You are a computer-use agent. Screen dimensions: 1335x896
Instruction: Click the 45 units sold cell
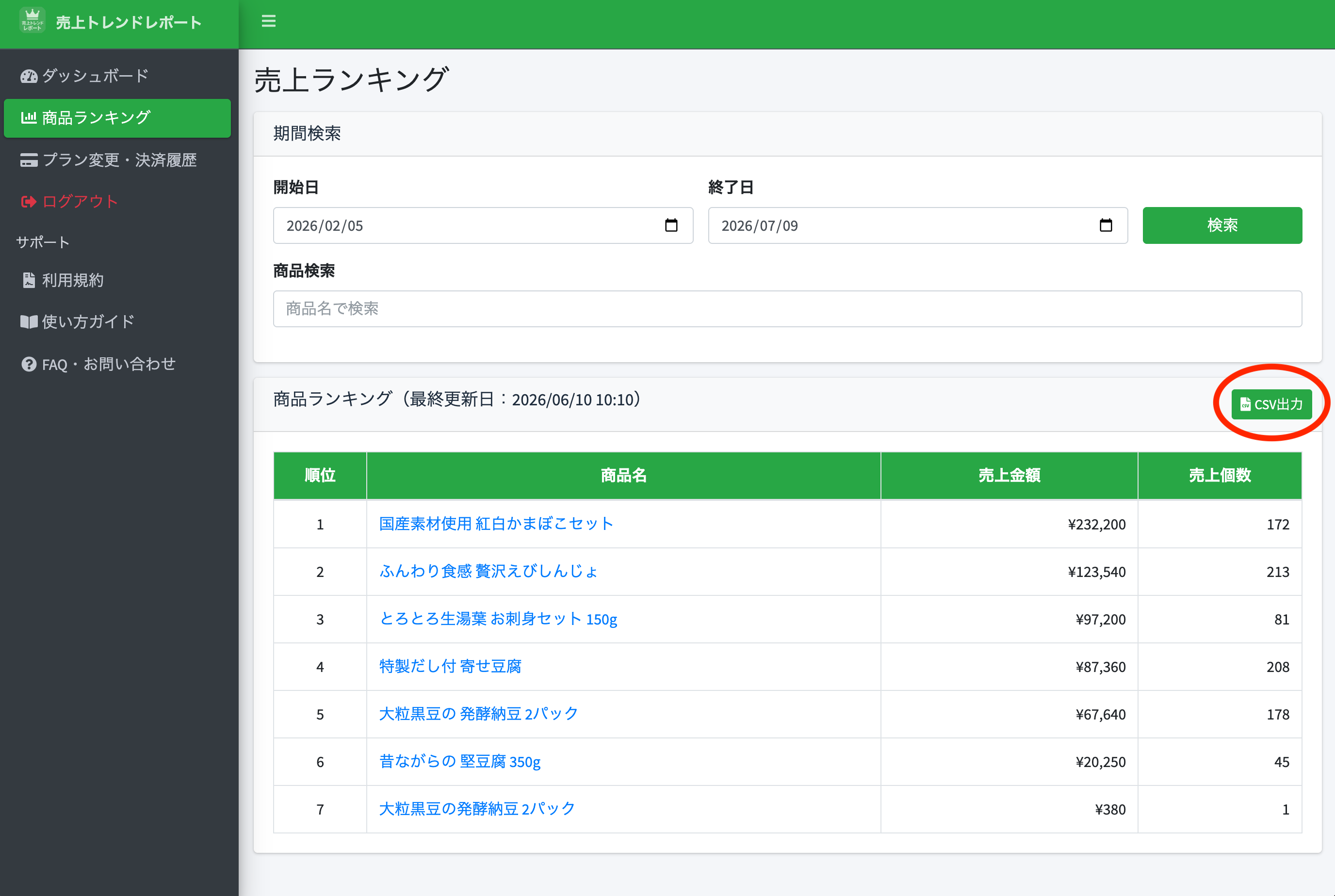tap(1220, 762)
